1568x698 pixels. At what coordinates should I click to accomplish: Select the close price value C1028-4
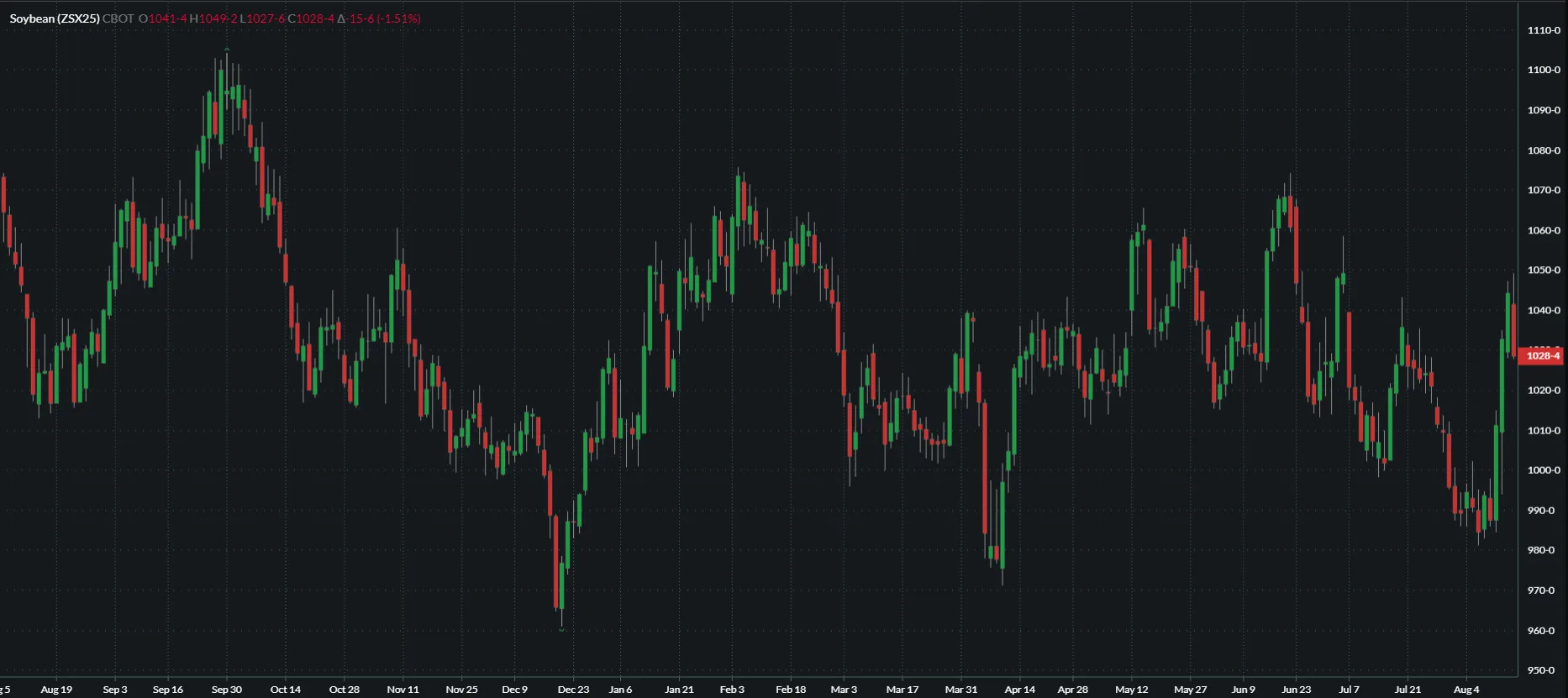click(311, 18)
